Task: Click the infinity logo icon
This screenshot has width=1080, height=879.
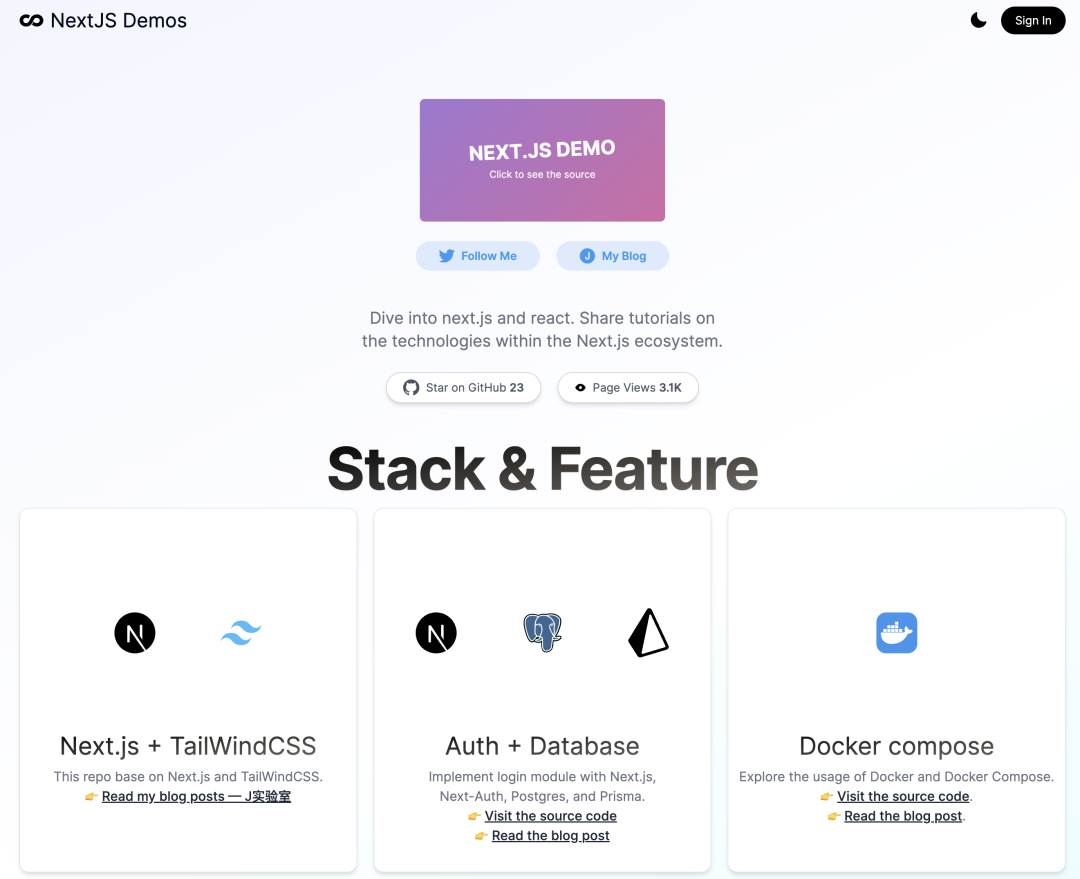Action: click(31, 21)
